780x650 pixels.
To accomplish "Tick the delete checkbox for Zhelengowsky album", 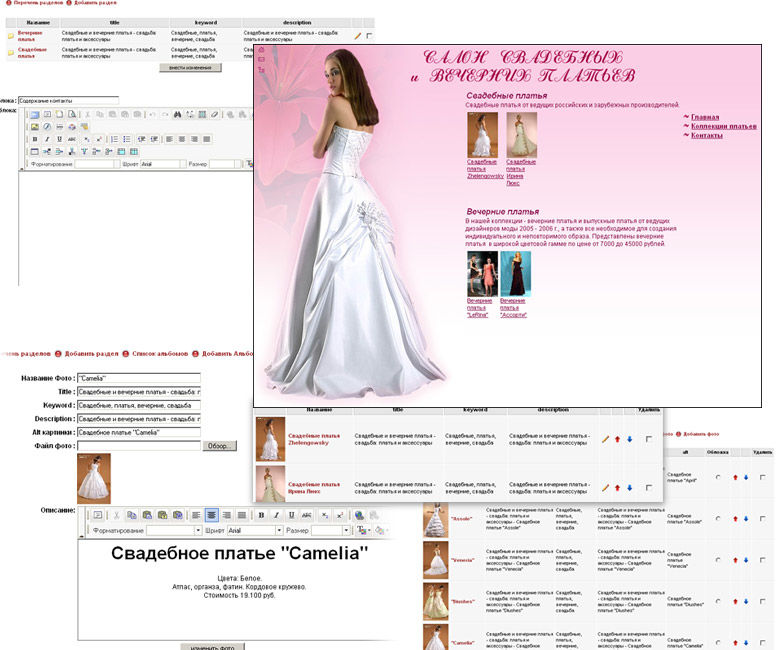I will [x=650, y=439].
